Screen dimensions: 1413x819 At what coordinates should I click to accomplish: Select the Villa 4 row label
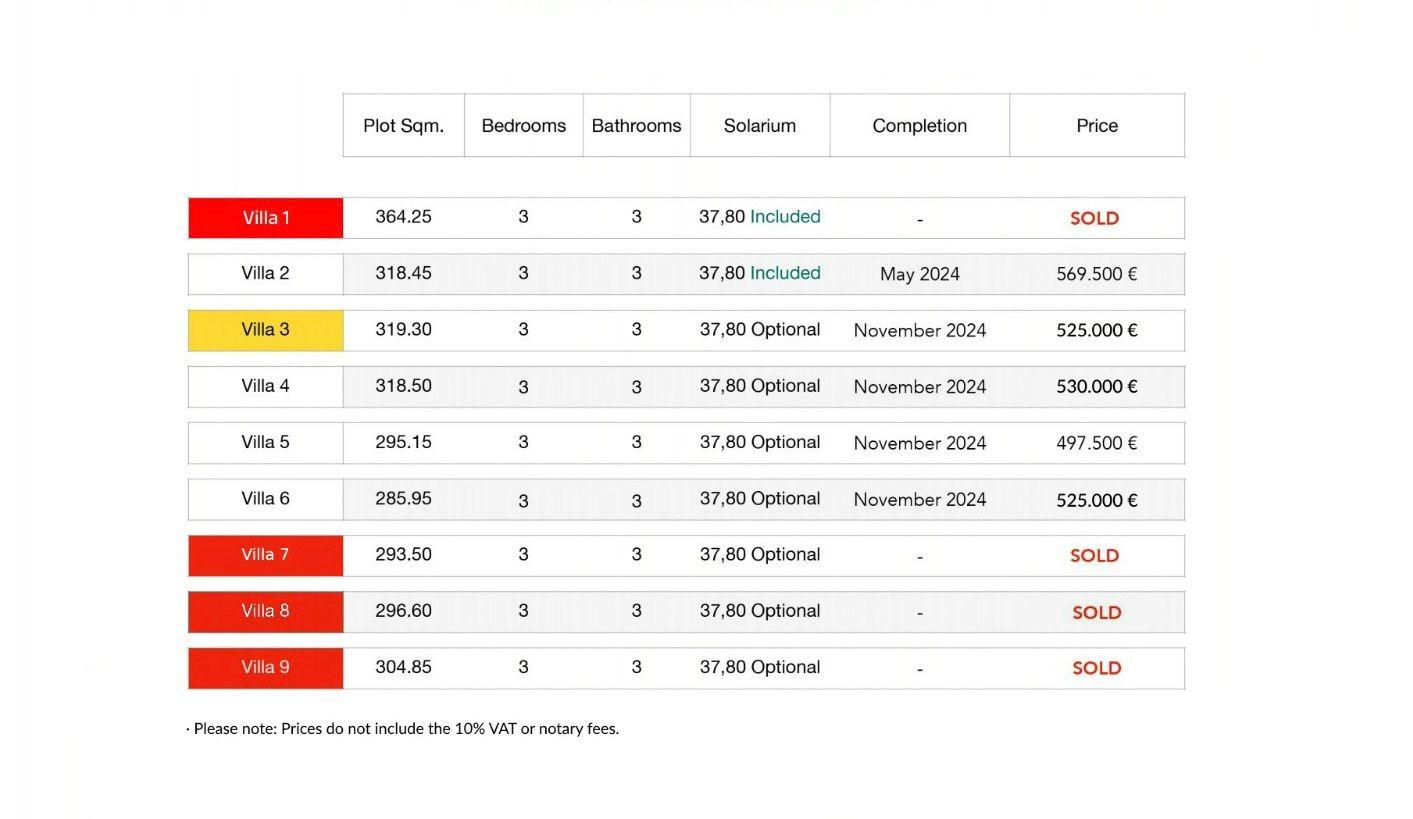(x=266, y=386)
